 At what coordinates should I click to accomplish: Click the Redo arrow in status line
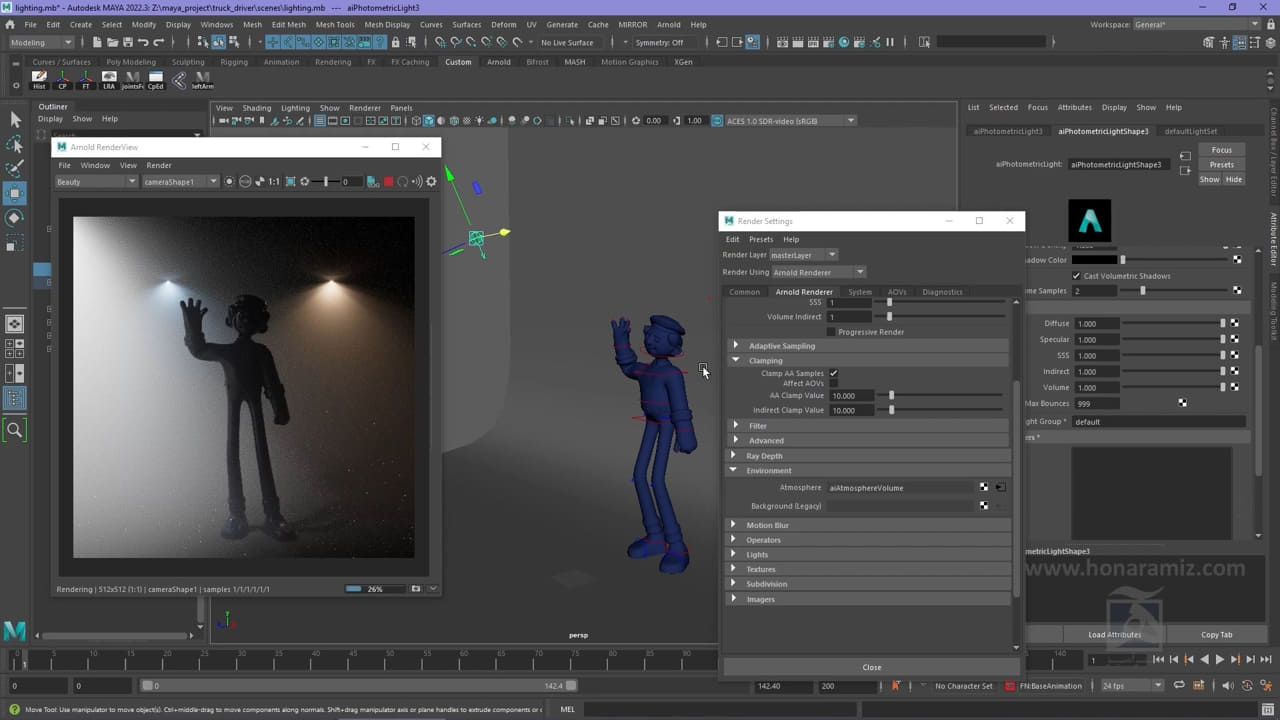(159, 42)
